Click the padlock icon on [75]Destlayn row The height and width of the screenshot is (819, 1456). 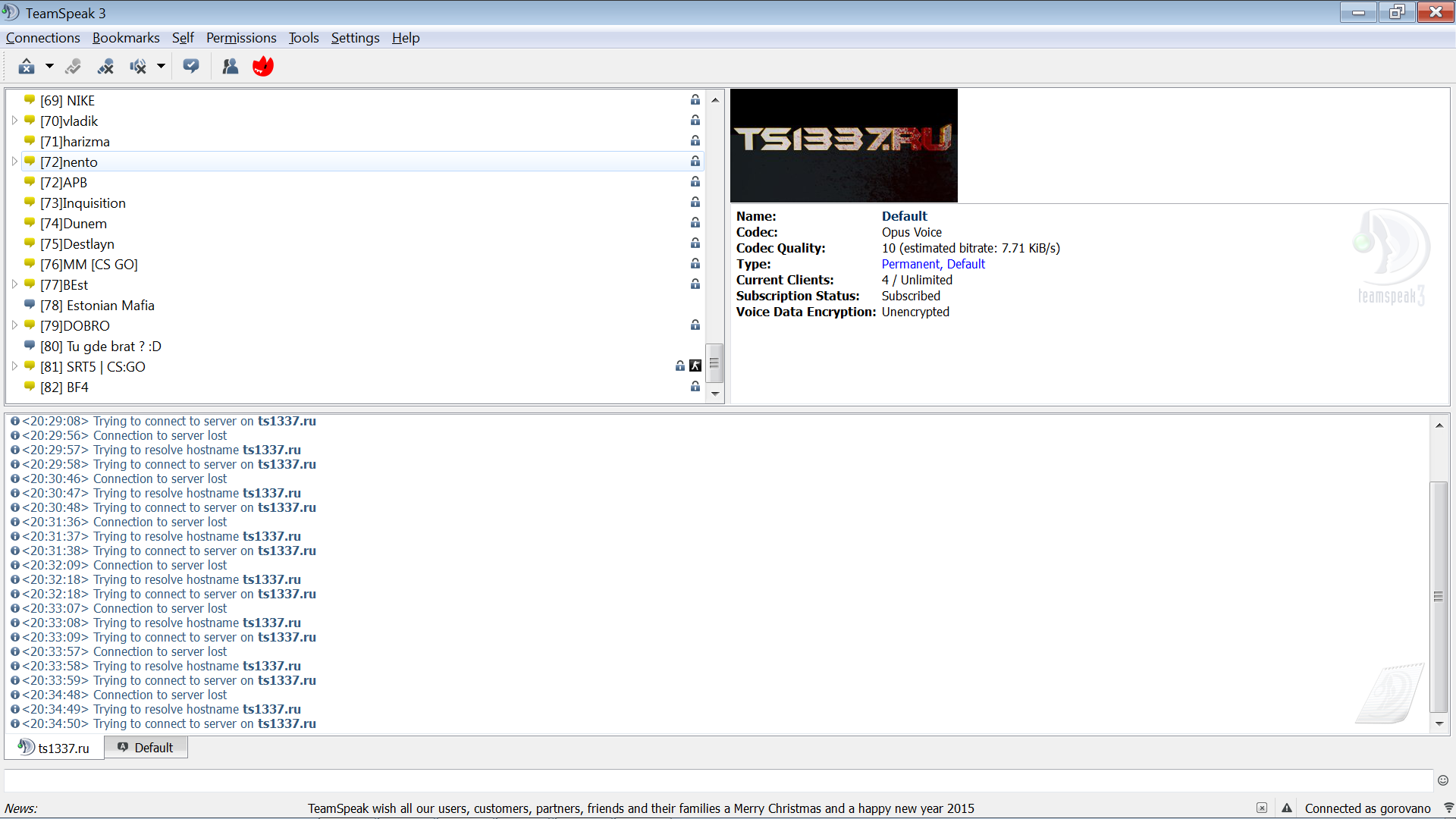pos(695,243)
